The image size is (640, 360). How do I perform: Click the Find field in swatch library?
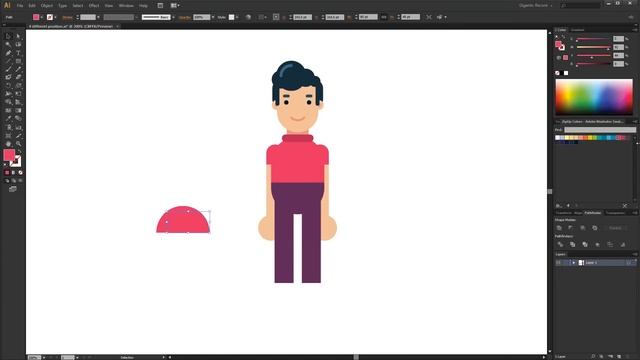(x=600, y=130)
